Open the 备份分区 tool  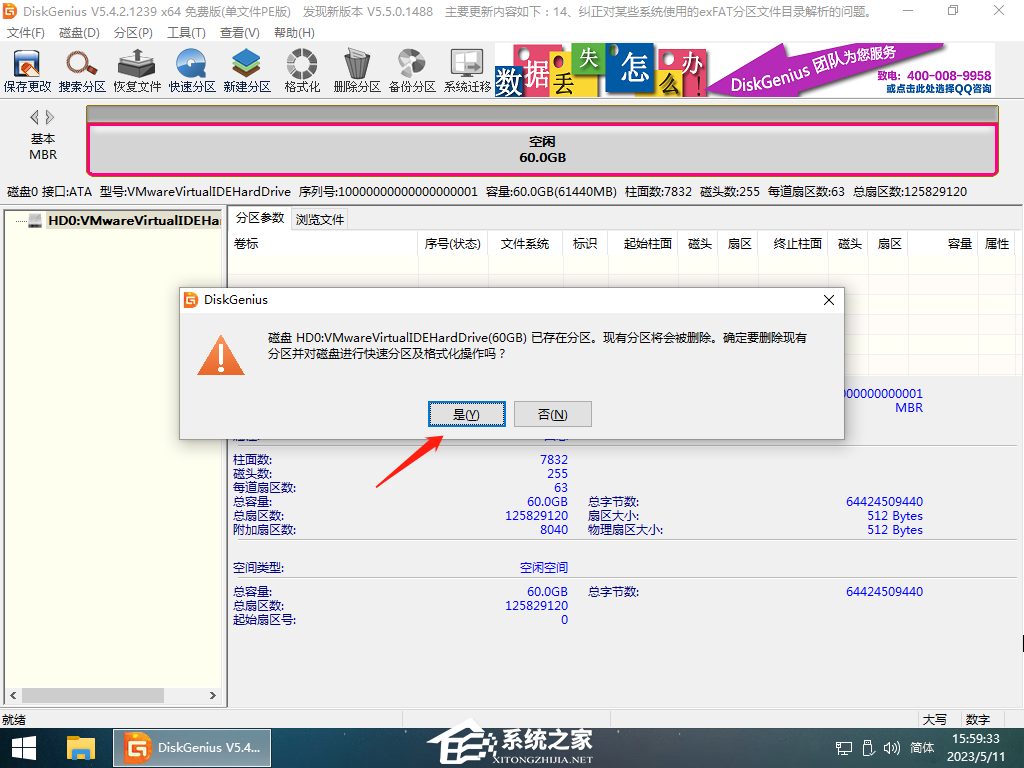pyautogui.click(x=412, y=71)
